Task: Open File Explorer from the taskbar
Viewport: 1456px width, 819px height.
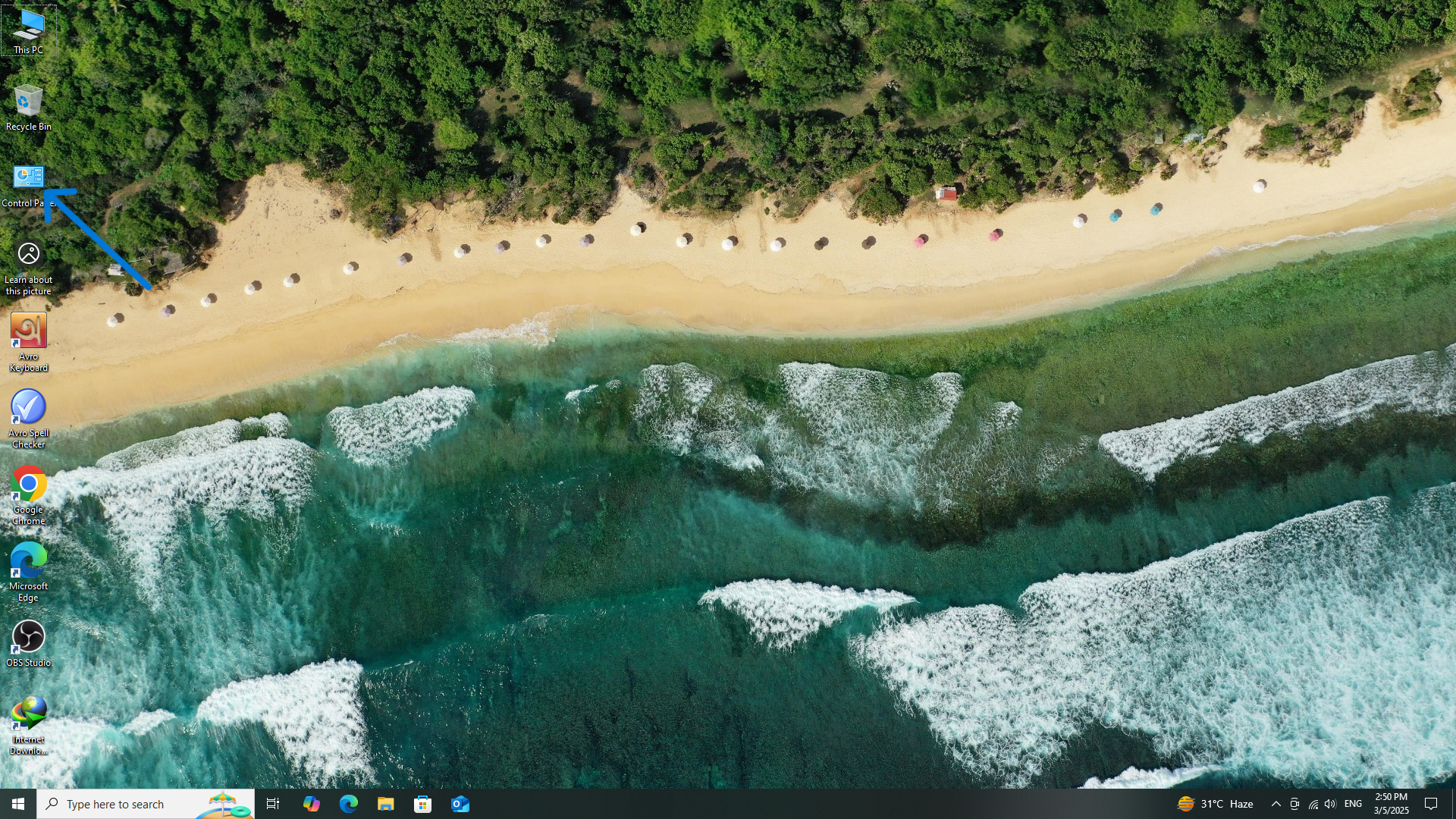Action: [385, 804]
